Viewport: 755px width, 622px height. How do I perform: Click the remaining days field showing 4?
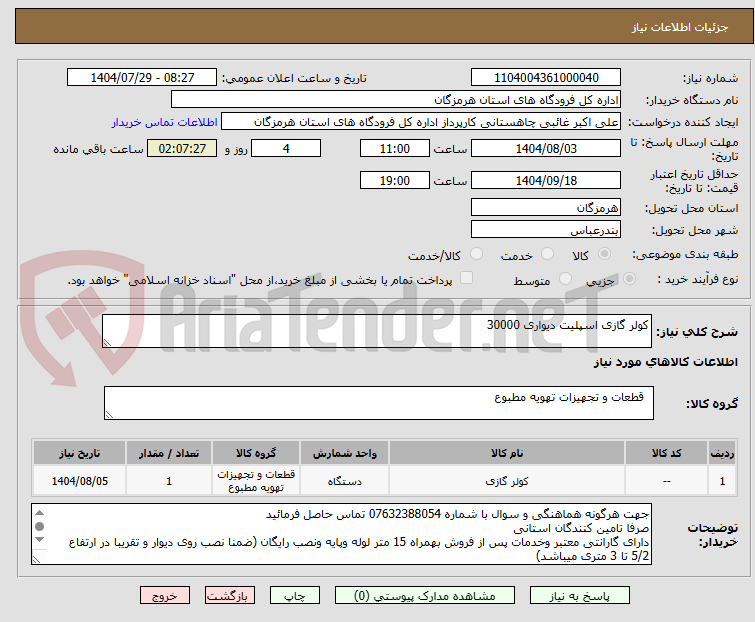286,148
